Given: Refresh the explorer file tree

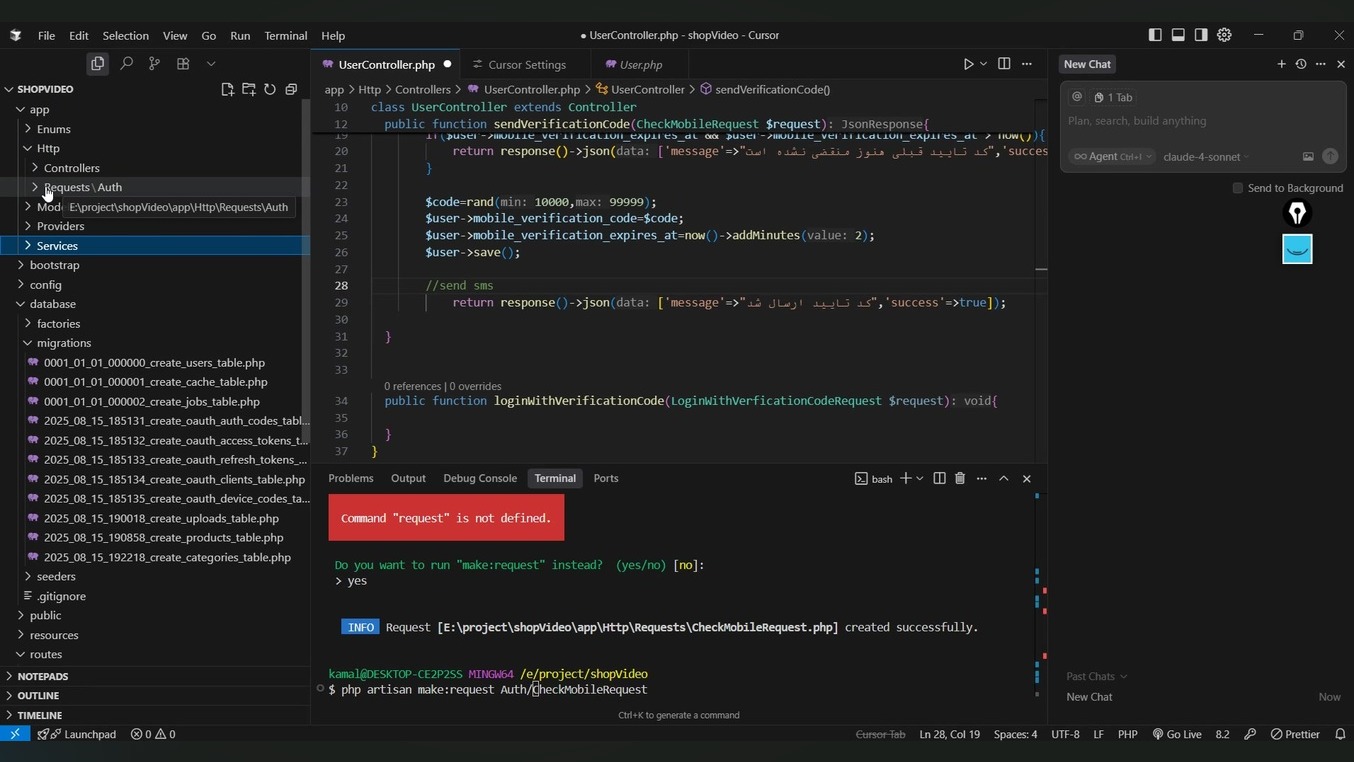Looking at the screenshot, I should click(x=270, y=89).
